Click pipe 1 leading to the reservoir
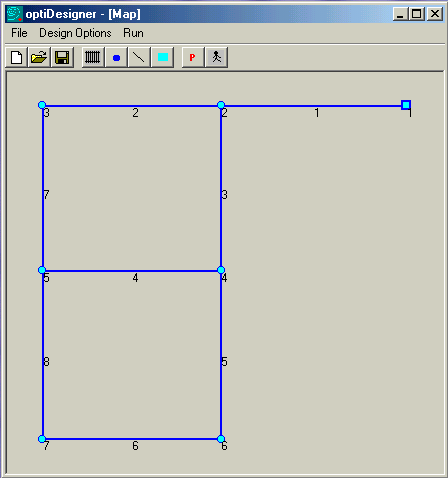The width and height of the screenshot is (448, 478). [313, 106]
